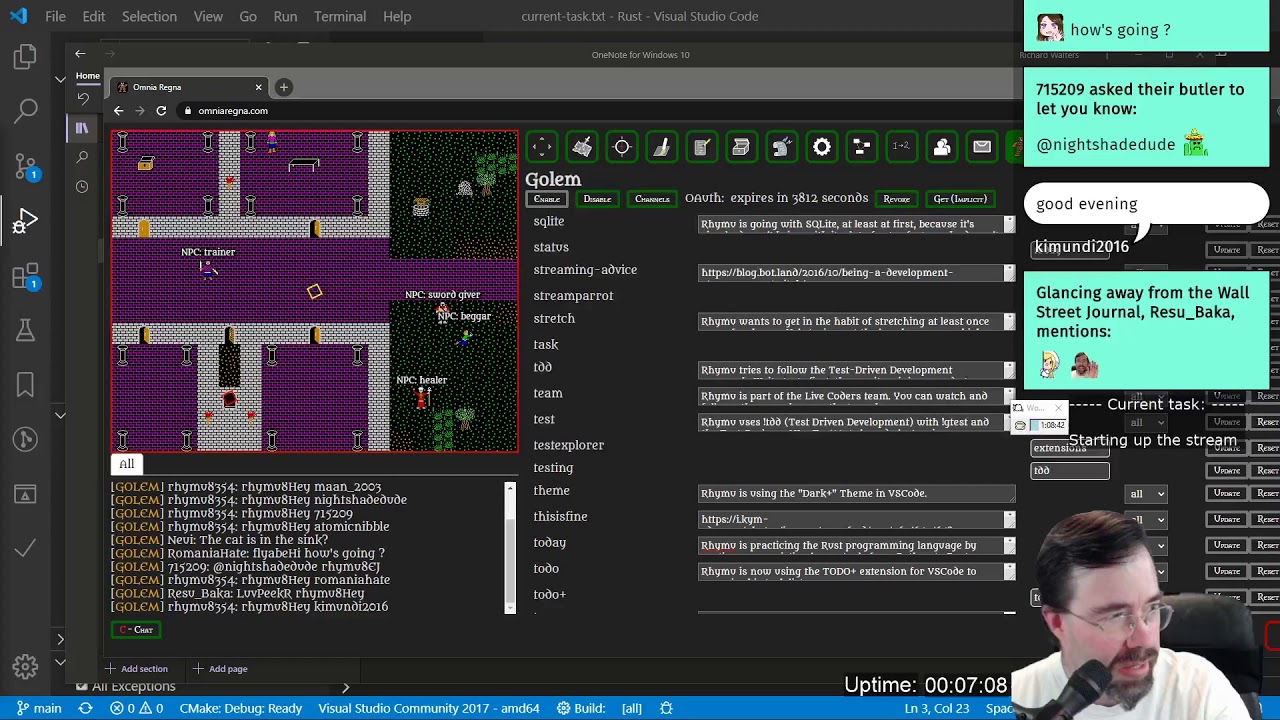Click the Disable button under Golem

[597, 199]
